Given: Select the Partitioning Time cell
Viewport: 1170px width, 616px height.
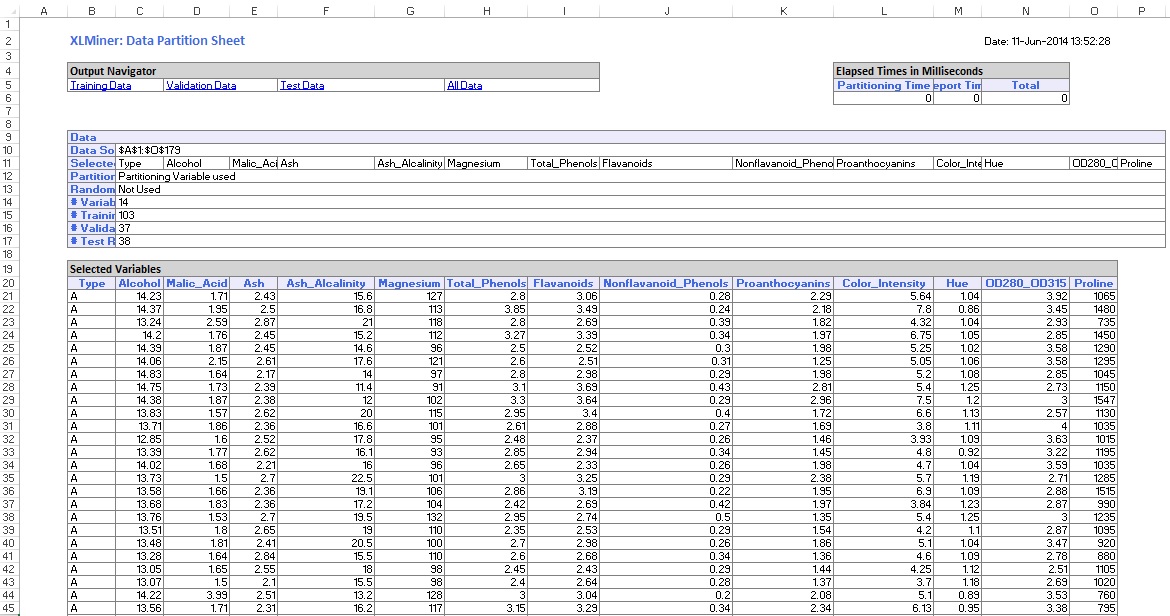Looking at the screenshot, I should pos(885,85).
